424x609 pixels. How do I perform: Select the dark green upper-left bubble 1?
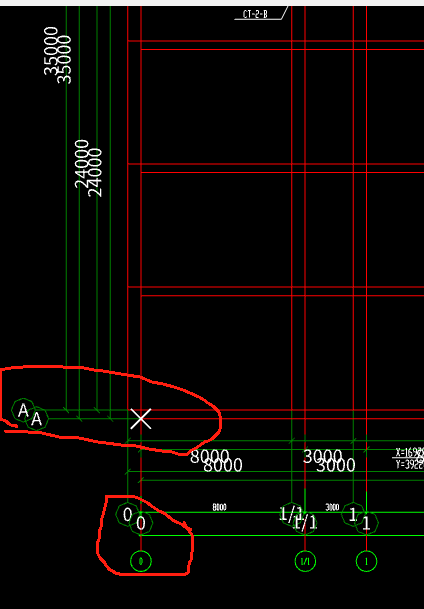(353, 514)
